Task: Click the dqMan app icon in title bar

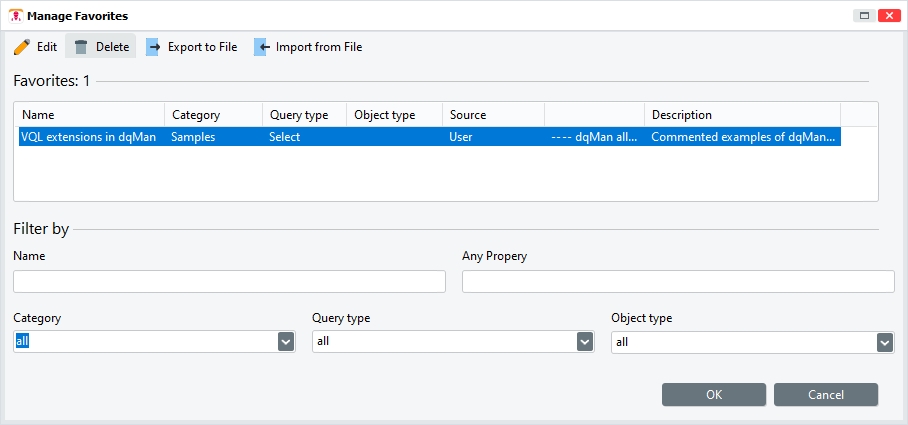Action: (x=14, y=15)
